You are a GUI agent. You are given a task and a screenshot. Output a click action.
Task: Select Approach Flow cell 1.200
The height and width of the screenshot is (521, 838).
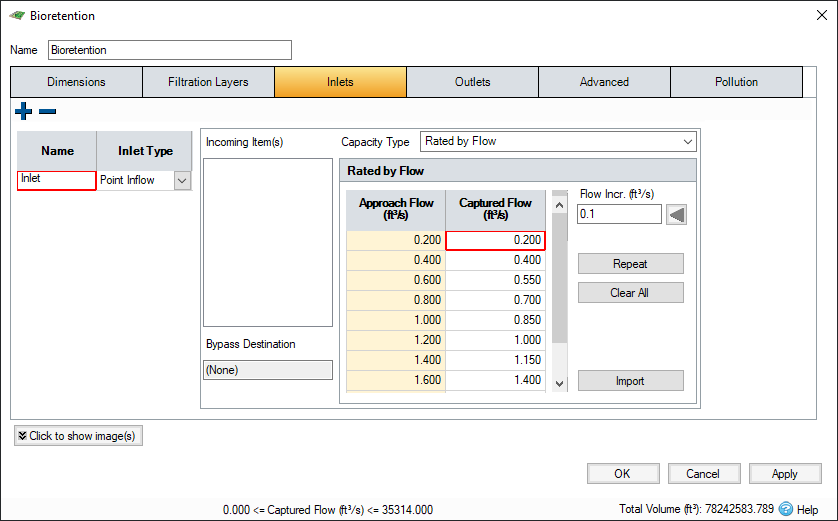pyautogui.click(x=396, y=340)
